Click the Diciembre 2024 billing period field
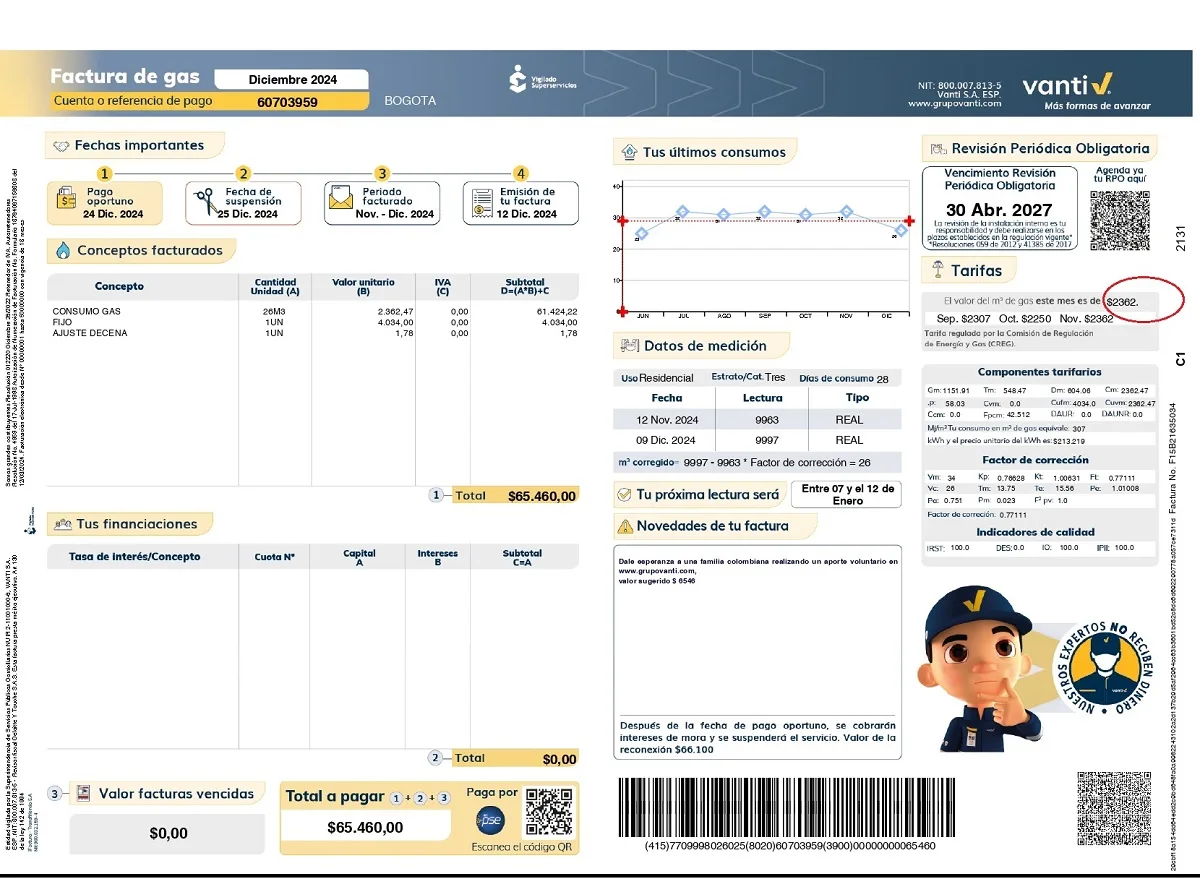This screenshot has width=1200, height=879. click(292, 80)
